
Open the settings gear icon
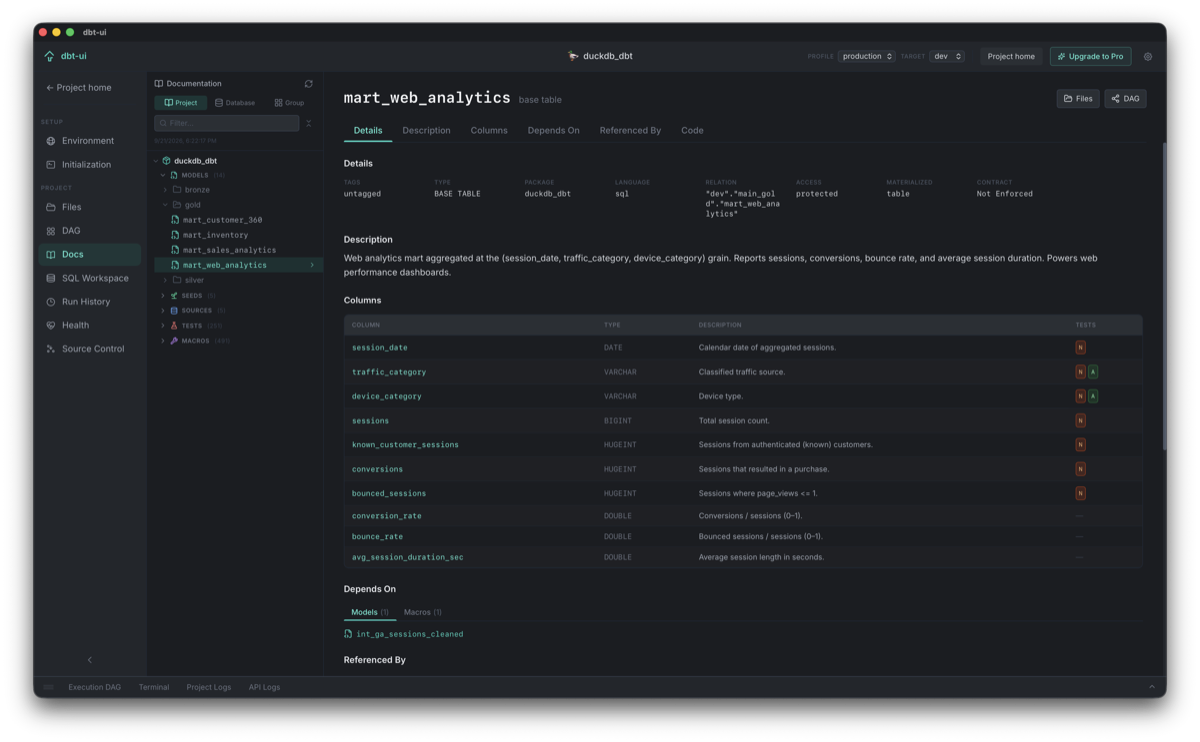click(x=1148, y=57)
